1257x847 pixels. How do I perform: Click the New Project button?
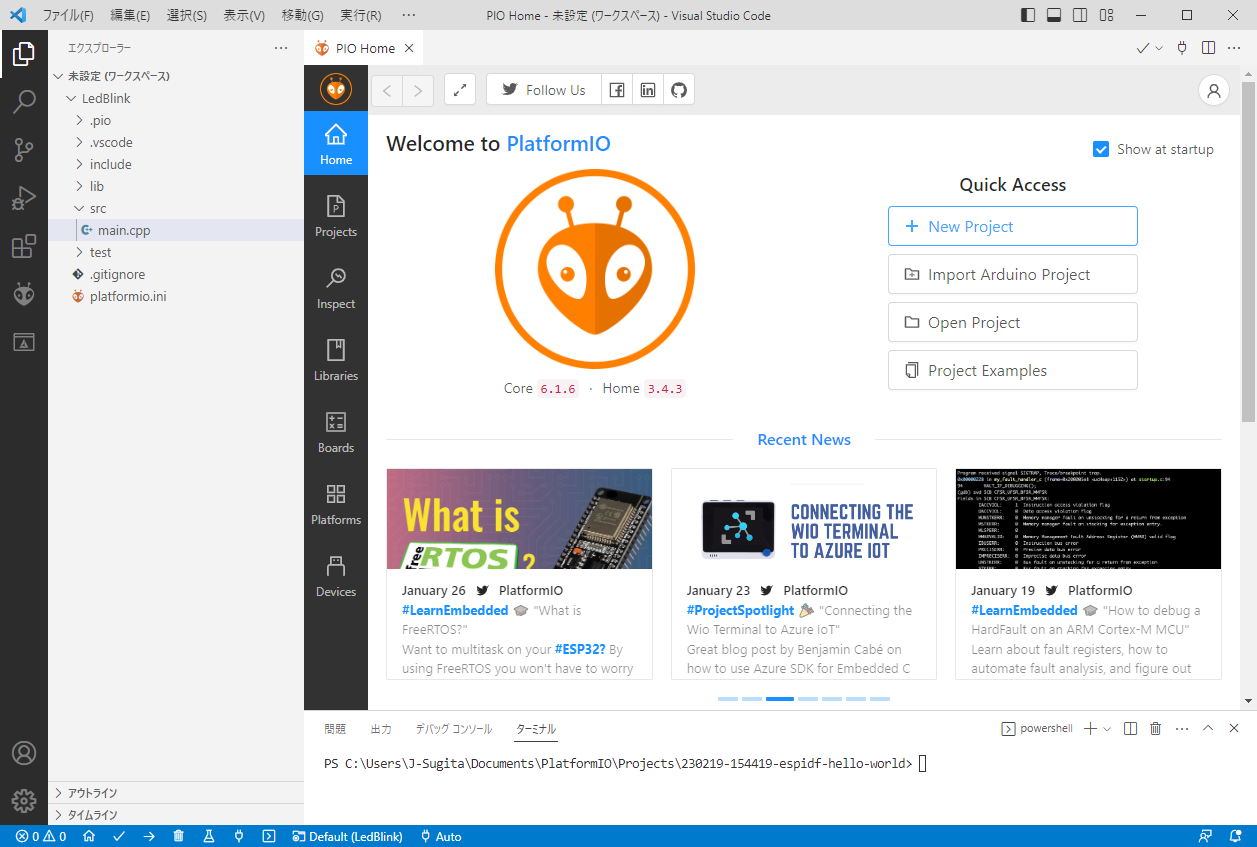pyautogui.click(x=1013, y=226)
